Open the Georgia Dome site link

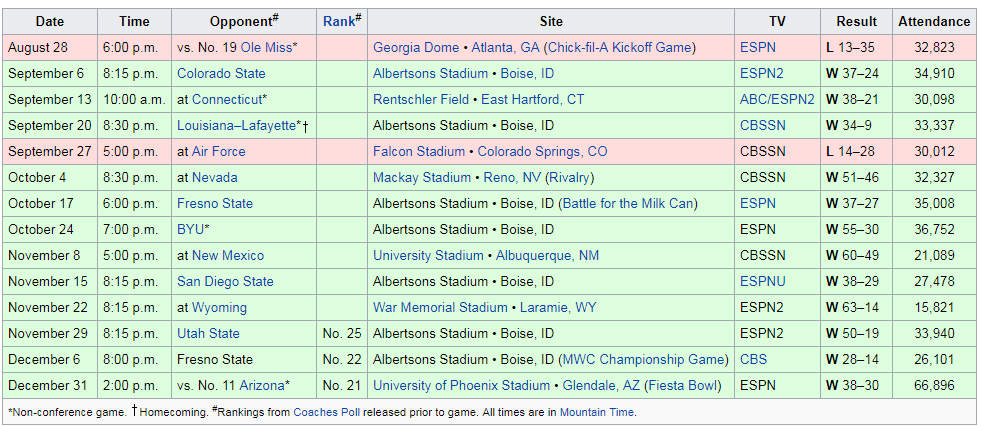pos(416,47)
